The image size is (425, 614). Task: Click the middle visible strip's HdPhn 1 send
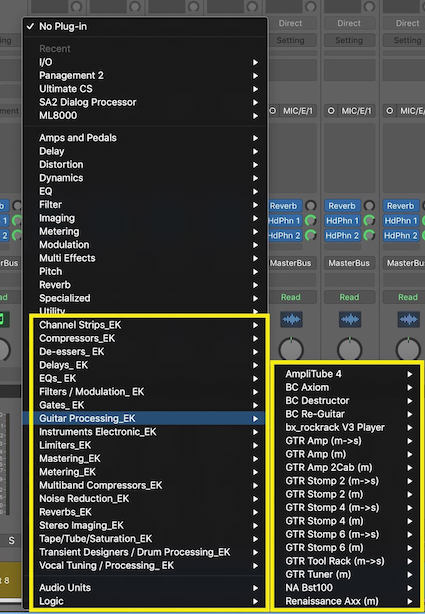[342, 221]
